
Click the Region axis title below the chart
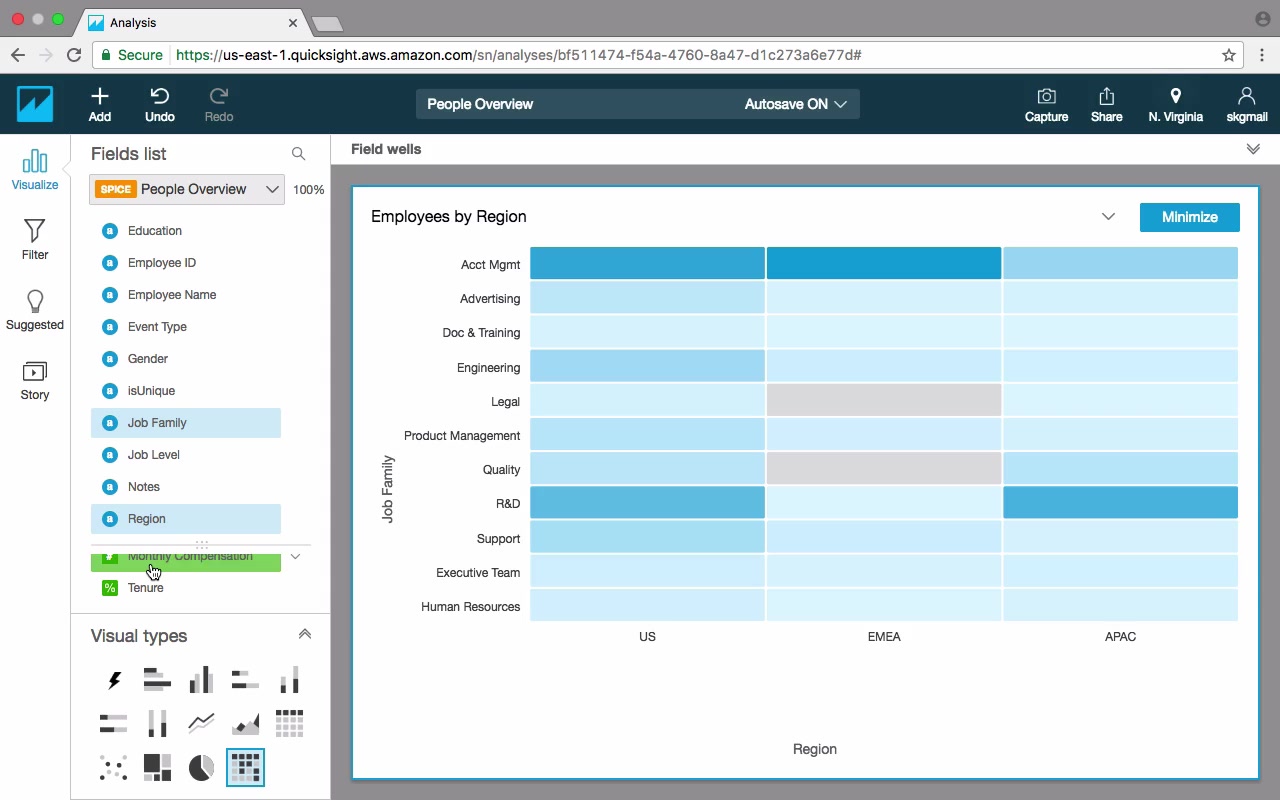[815, 749]
